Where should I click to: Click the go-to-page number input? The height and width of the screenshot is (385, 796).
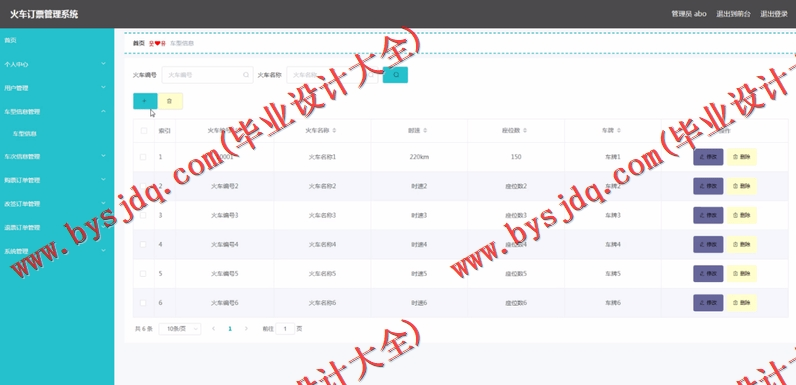point(285,329)
